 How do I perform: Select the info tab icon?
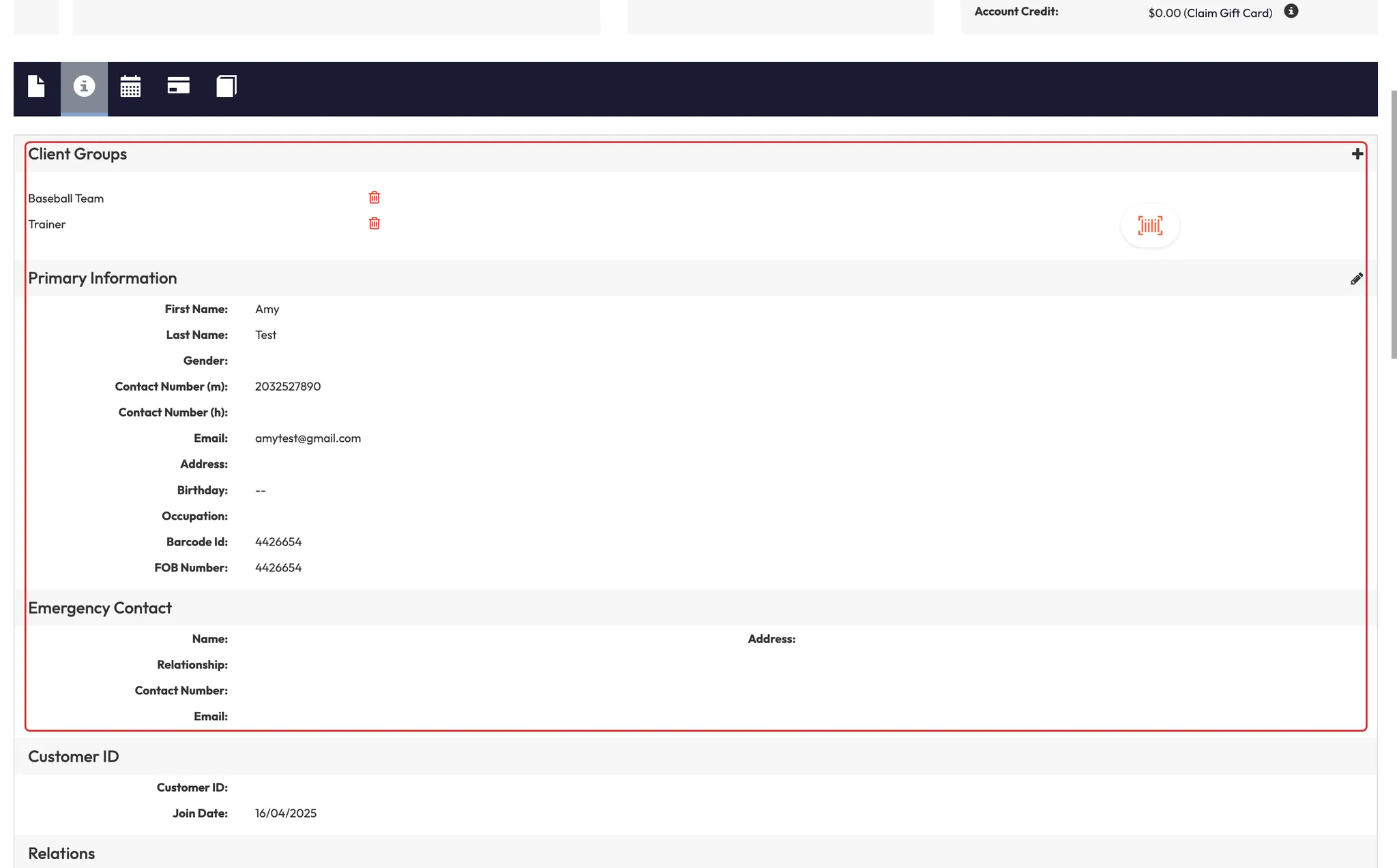tap(84, 87)
